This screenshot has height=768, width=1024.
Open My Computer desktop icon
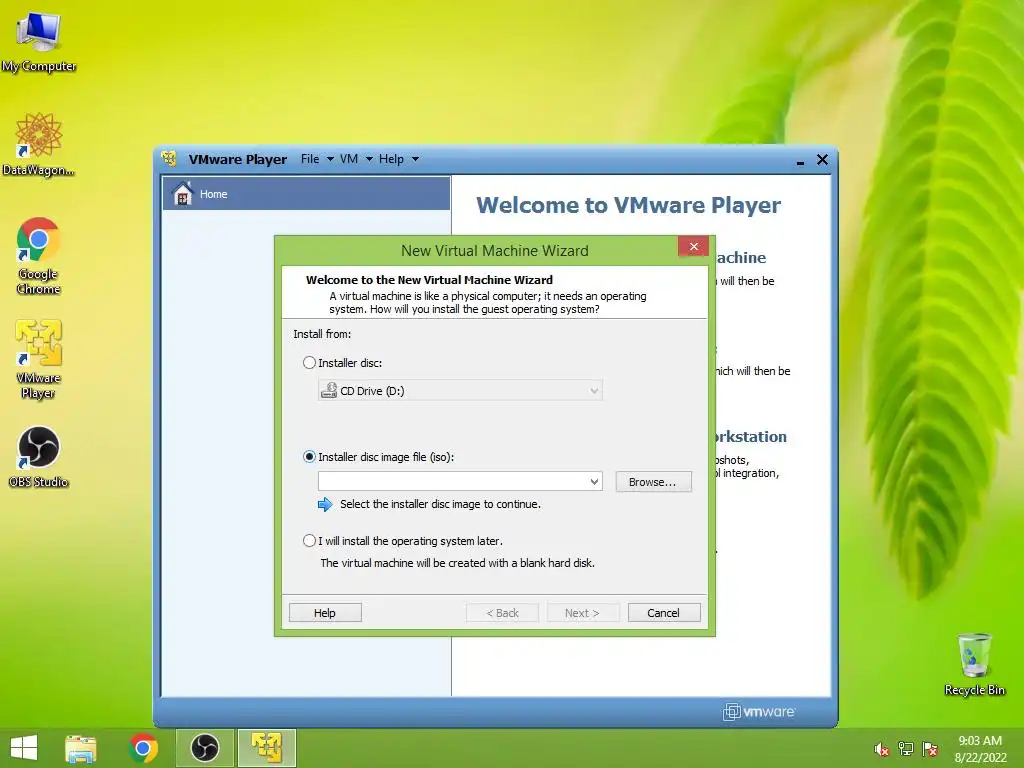(39, 41)
